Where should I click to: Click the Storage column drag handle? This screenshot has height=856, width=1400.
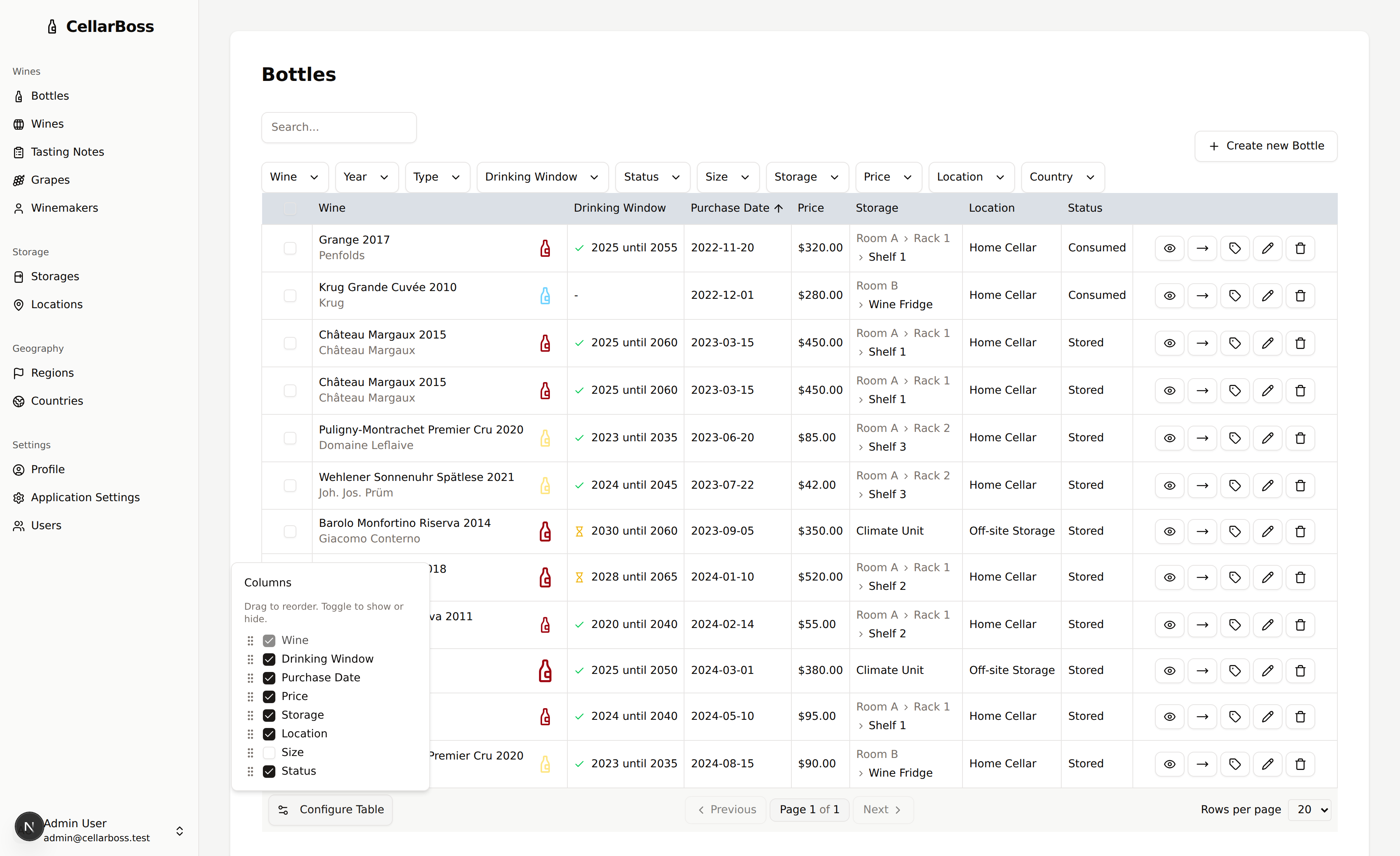[250, 715]
